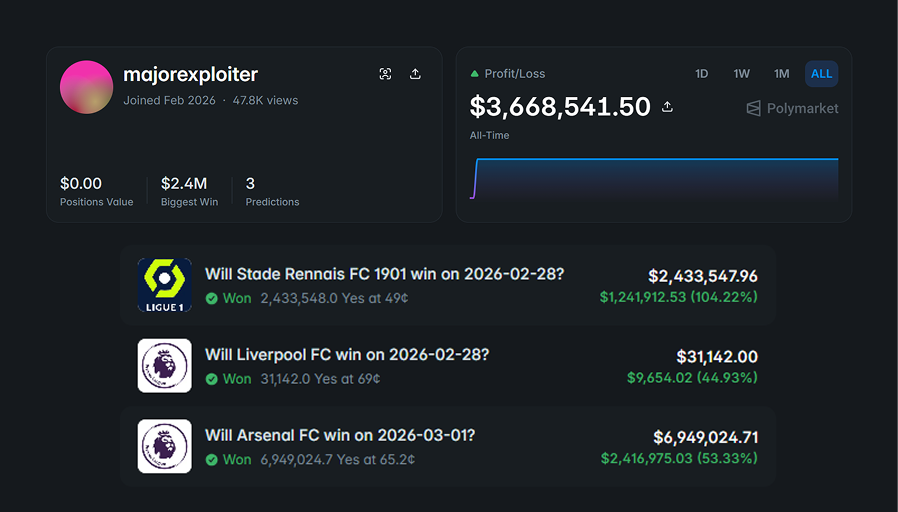Open the Liverpool FC win market

click(347, 355)
